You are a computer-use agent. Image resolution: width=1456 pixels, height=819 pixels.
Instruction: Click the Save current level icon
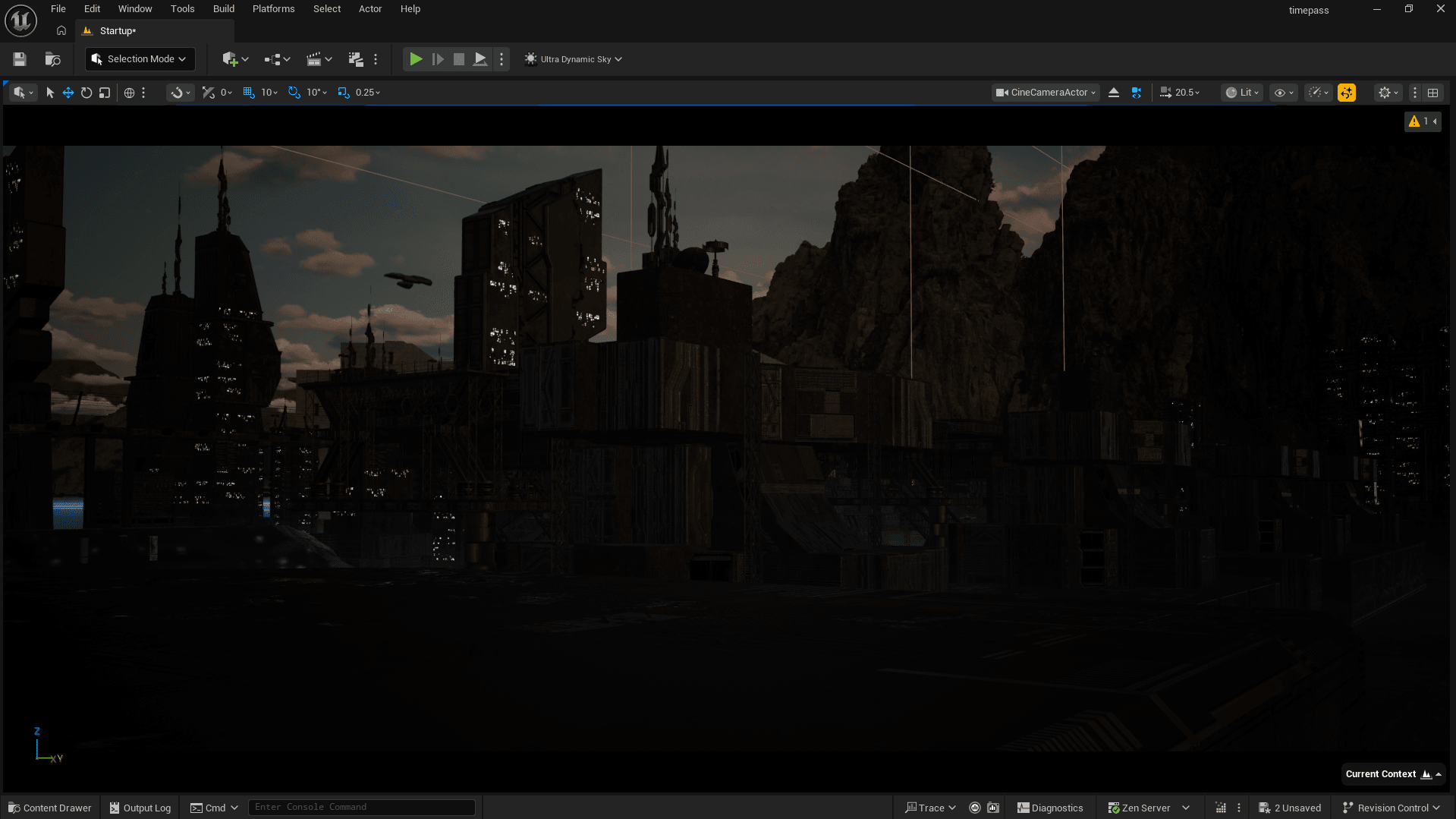(x=20, y=59)
